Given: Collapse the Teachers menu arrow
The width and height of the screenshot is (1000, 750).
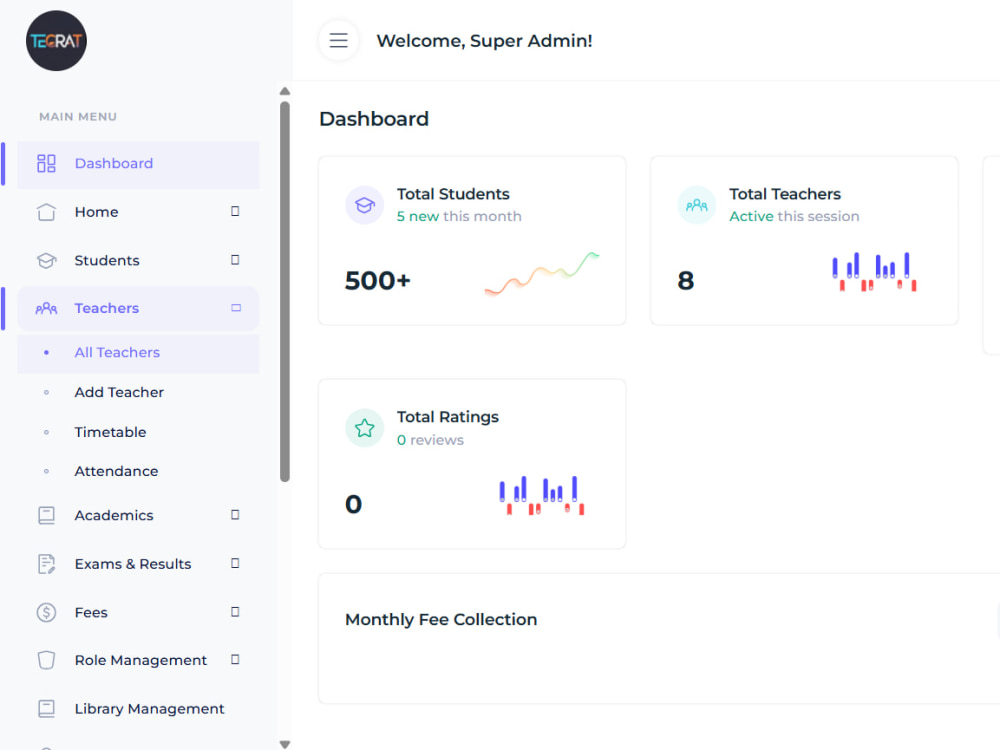Looking at the screenshot, I should tap(236, 308).
